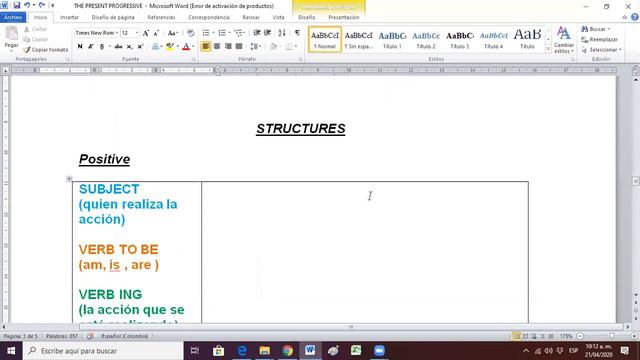640x360 pixels.
Task: Expand the numbered list dropdown
Action: (x=230, y=33)
